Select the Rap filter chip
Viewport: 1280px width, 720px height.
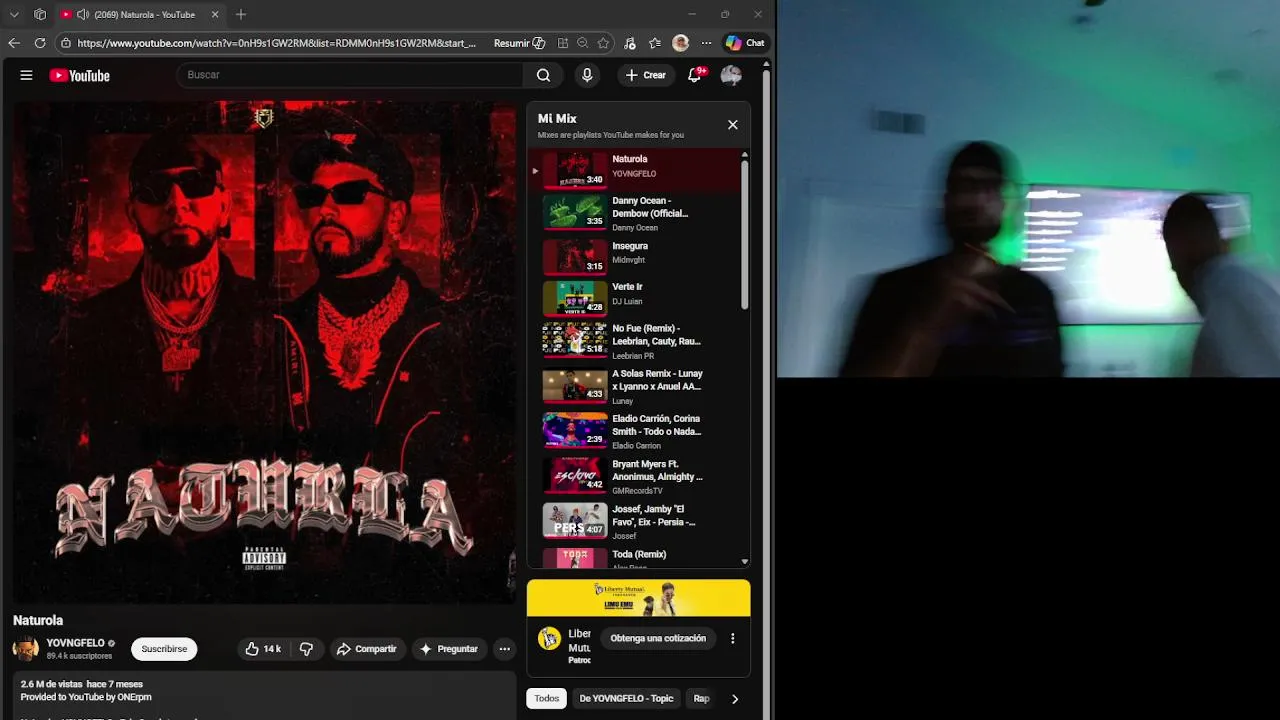[702, 699]
